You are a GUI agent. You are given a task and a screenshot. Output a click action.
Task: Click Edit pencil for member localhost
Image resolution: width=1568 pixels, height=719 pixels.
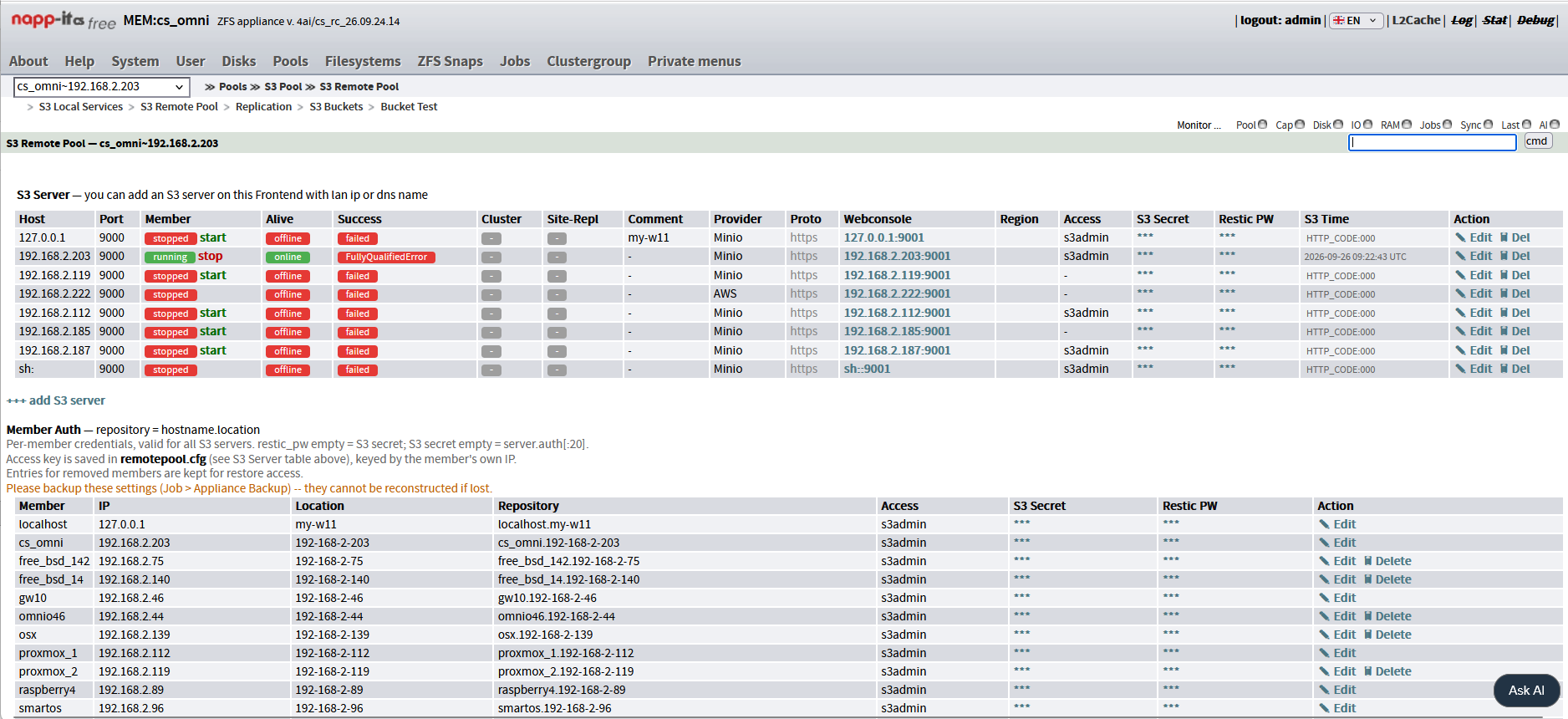coord(1324,524)
